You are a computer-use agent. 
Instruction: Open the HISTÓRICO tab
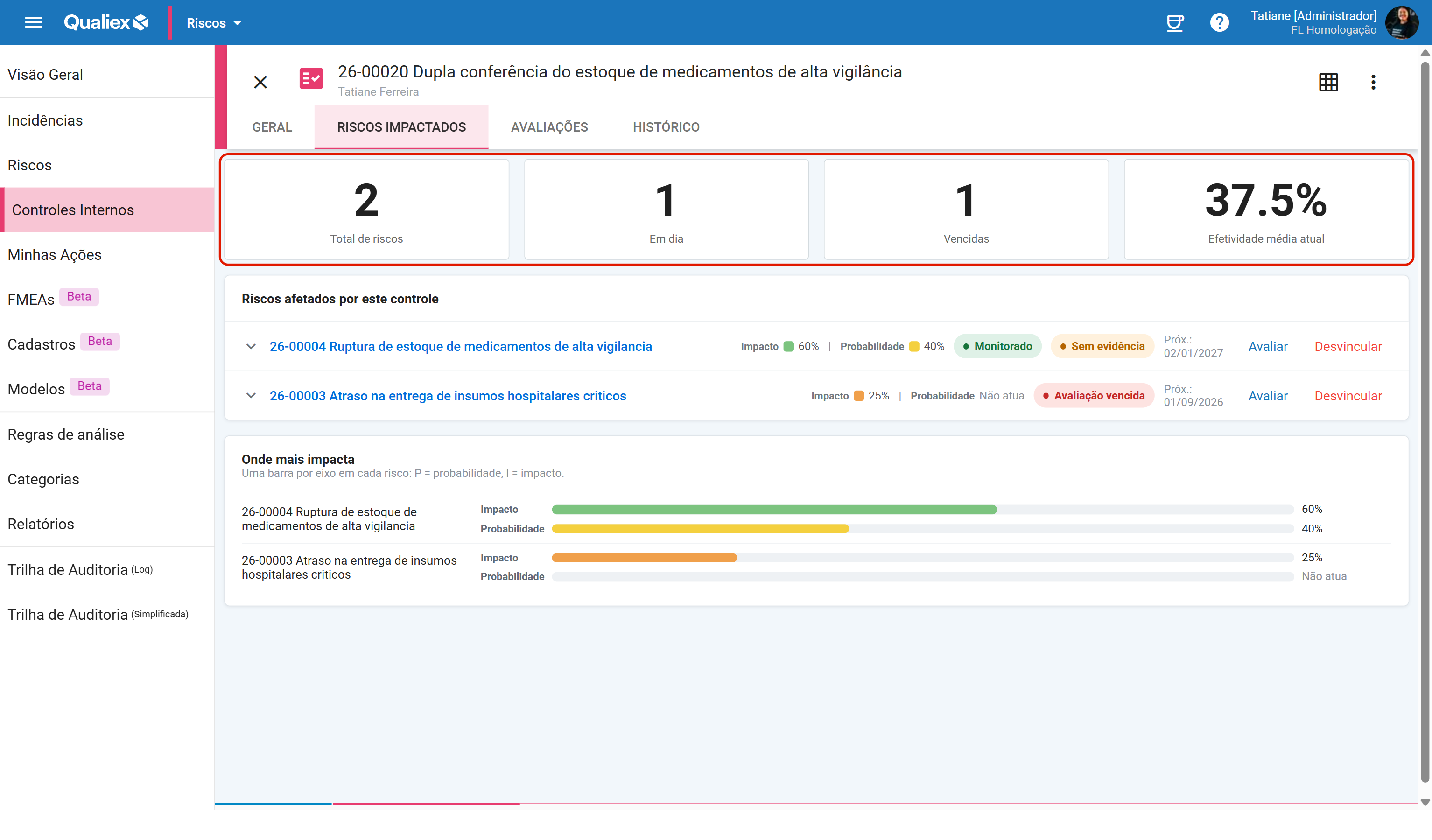click(666, 127)
